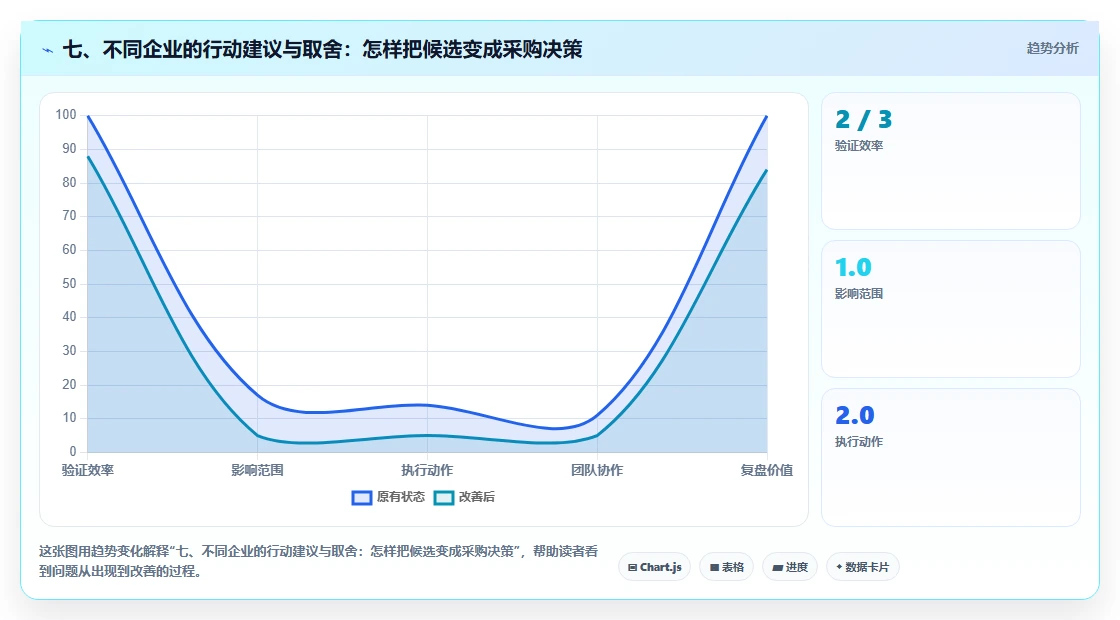Screen dimensions: 1120x620
Task: Click the 影响范围 x-axis label
Action: tap(257, 470)
